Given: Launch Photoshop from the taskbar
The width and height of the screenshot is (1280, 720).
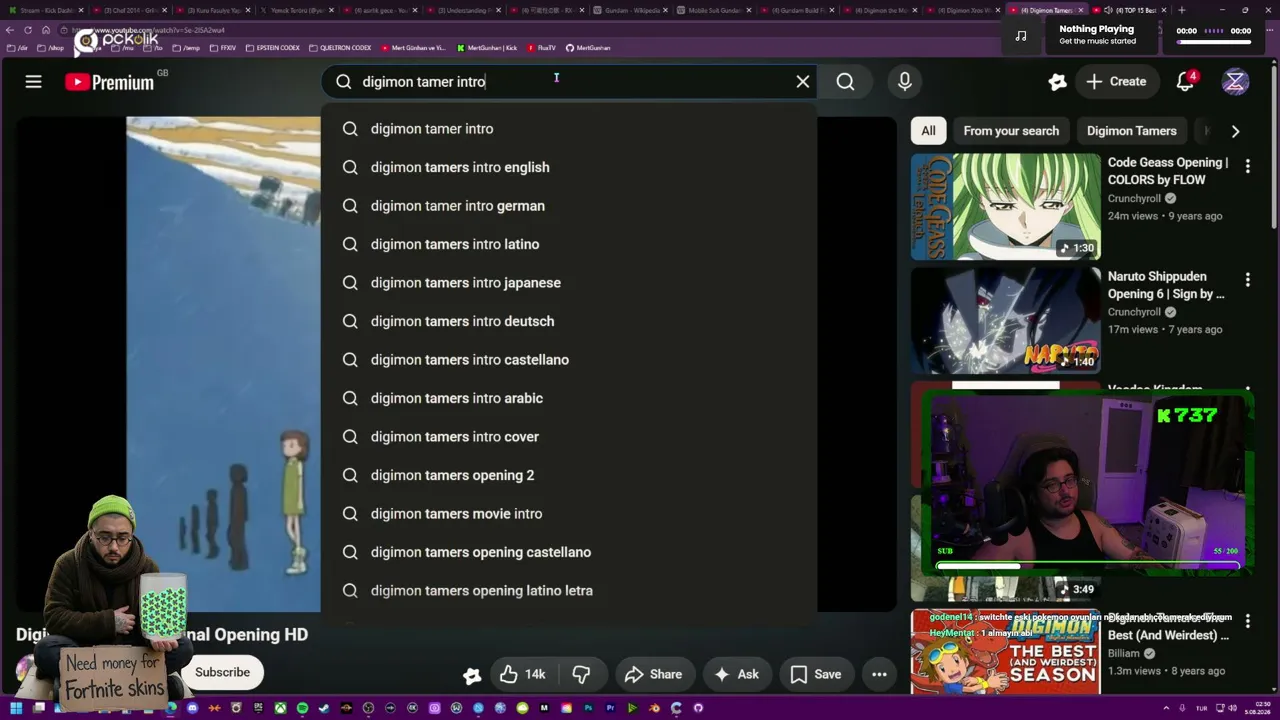Looking at the screenshot, I should pyautogui.click(x=588, y=708).
